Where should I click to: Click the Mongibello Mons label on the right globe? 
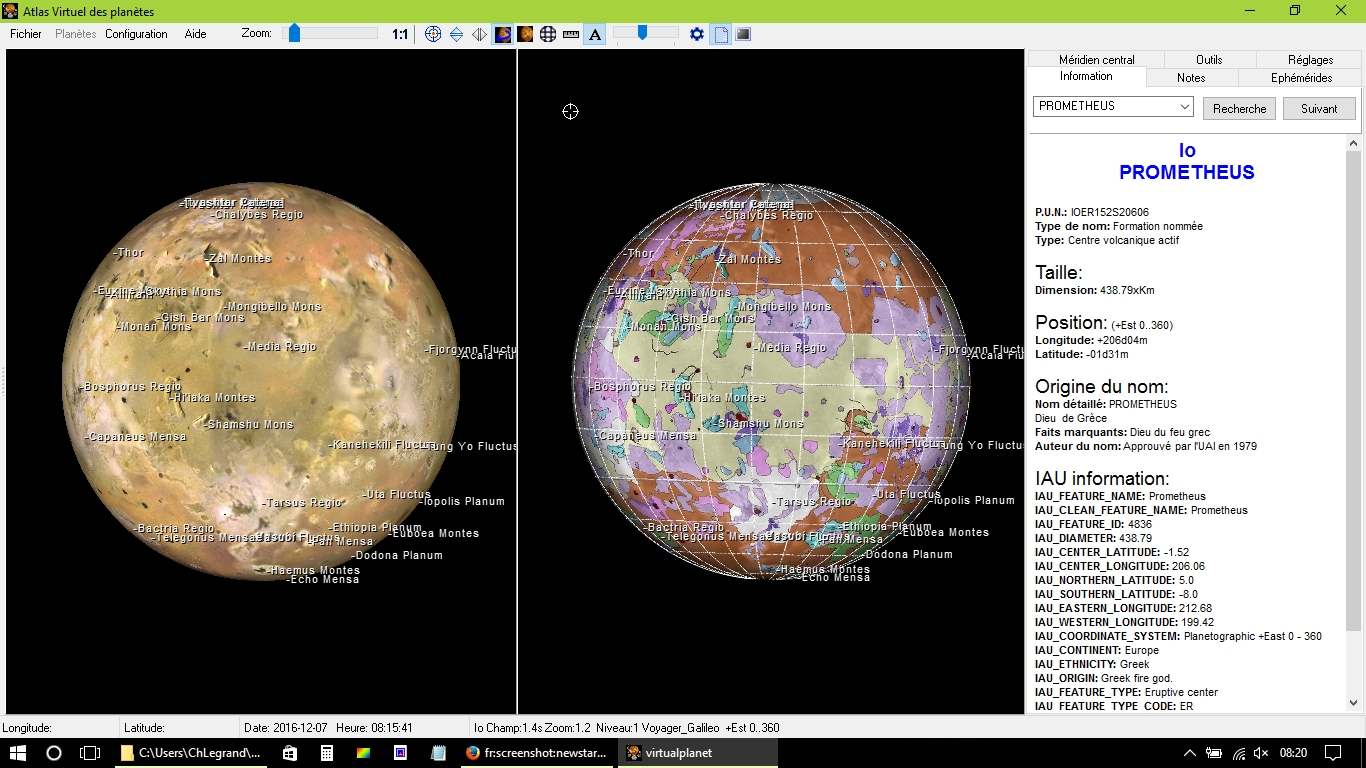[x=781, y=307]
